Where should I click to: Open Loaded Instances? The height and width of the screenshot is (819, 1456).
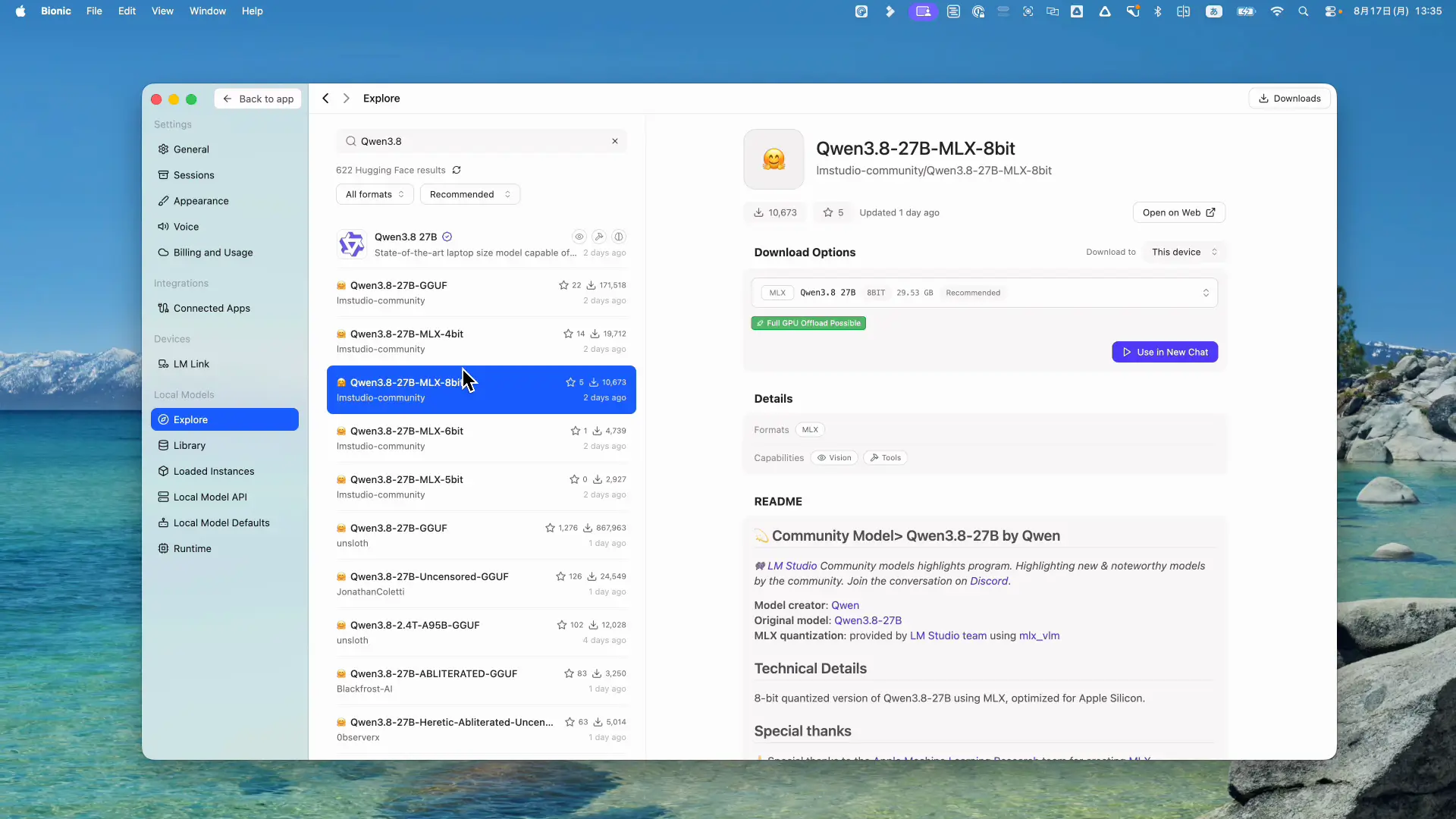click(224, 471)
